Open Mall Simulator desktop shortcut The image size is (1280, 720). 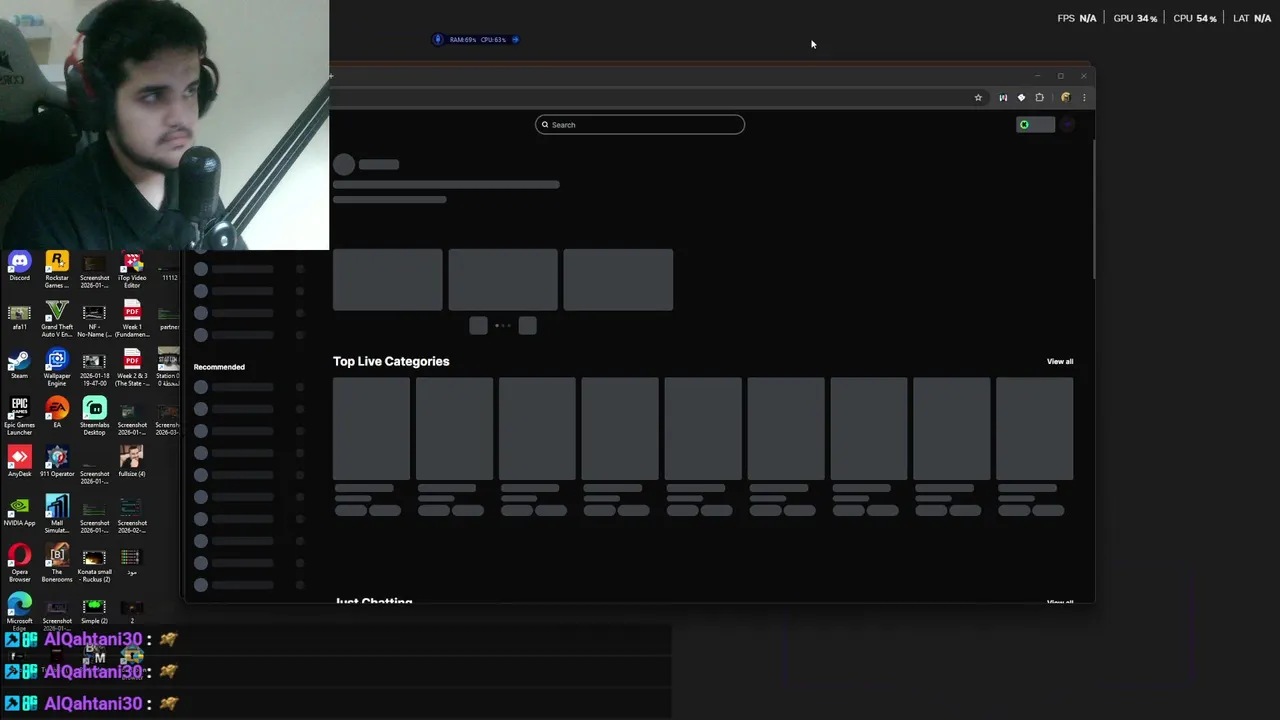pos(57,514)
